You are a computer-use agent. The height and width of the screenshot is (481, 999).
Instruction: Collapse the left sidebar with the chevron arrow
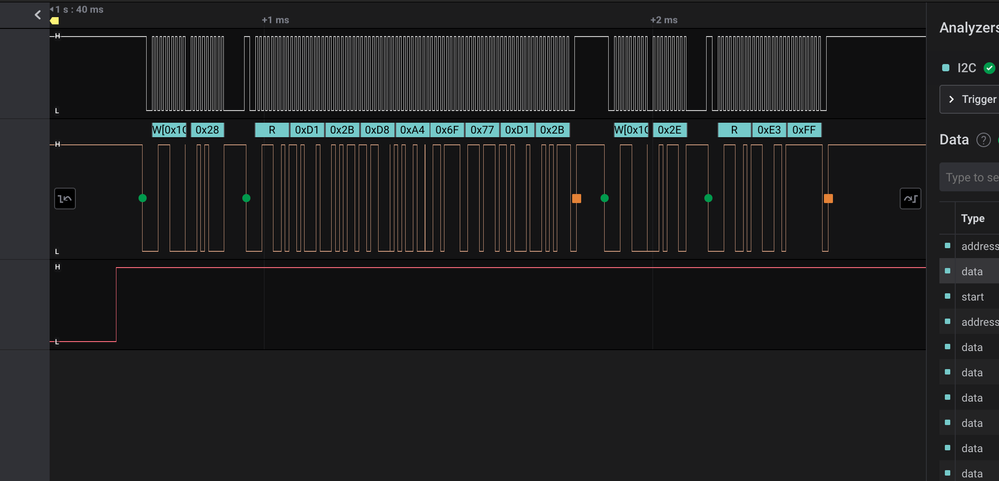(x=38, y=15)
